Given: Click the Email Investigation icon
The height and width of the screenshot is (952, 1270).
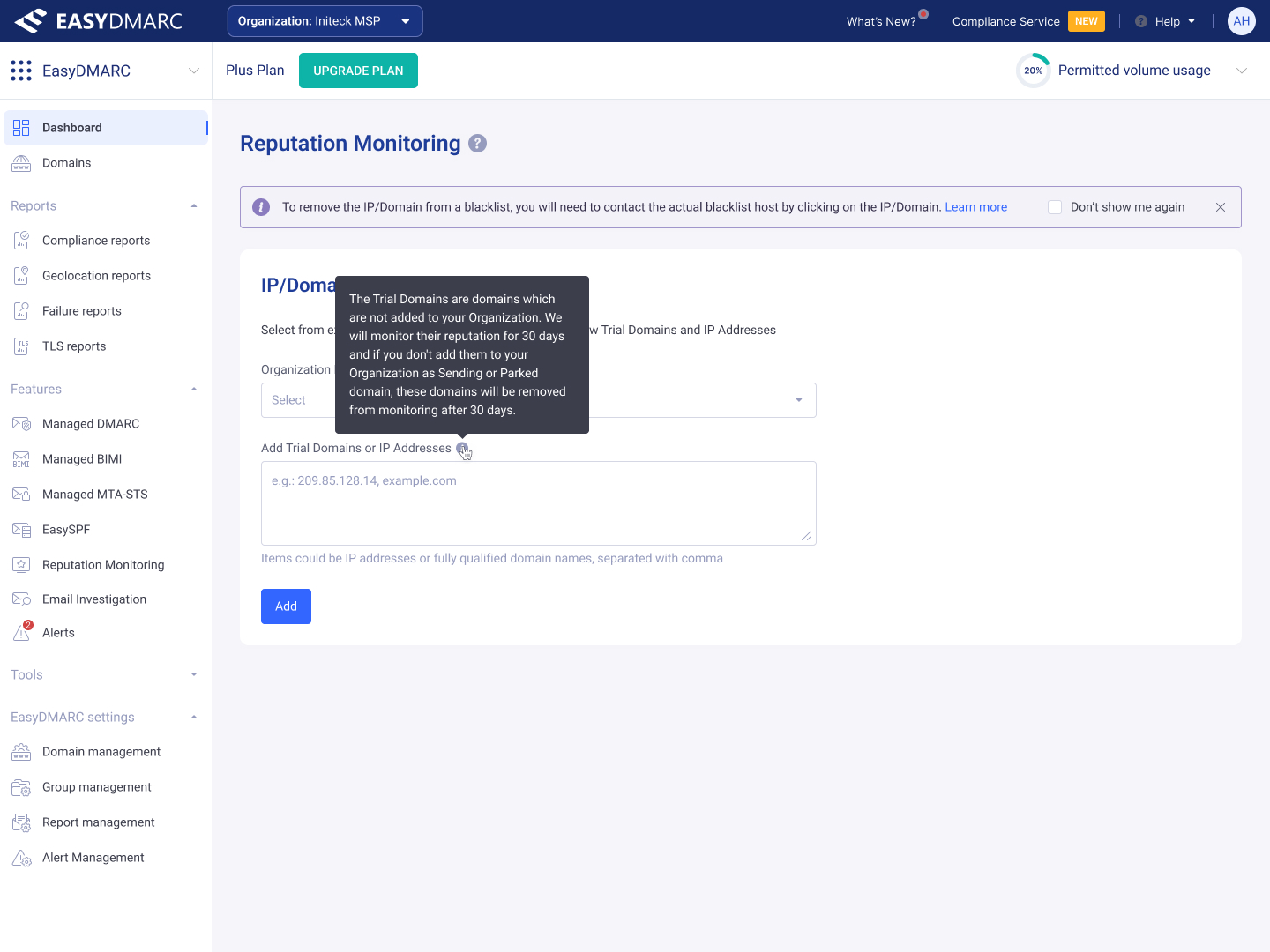Looking at the screenshot, I should (x=21, y=599).
